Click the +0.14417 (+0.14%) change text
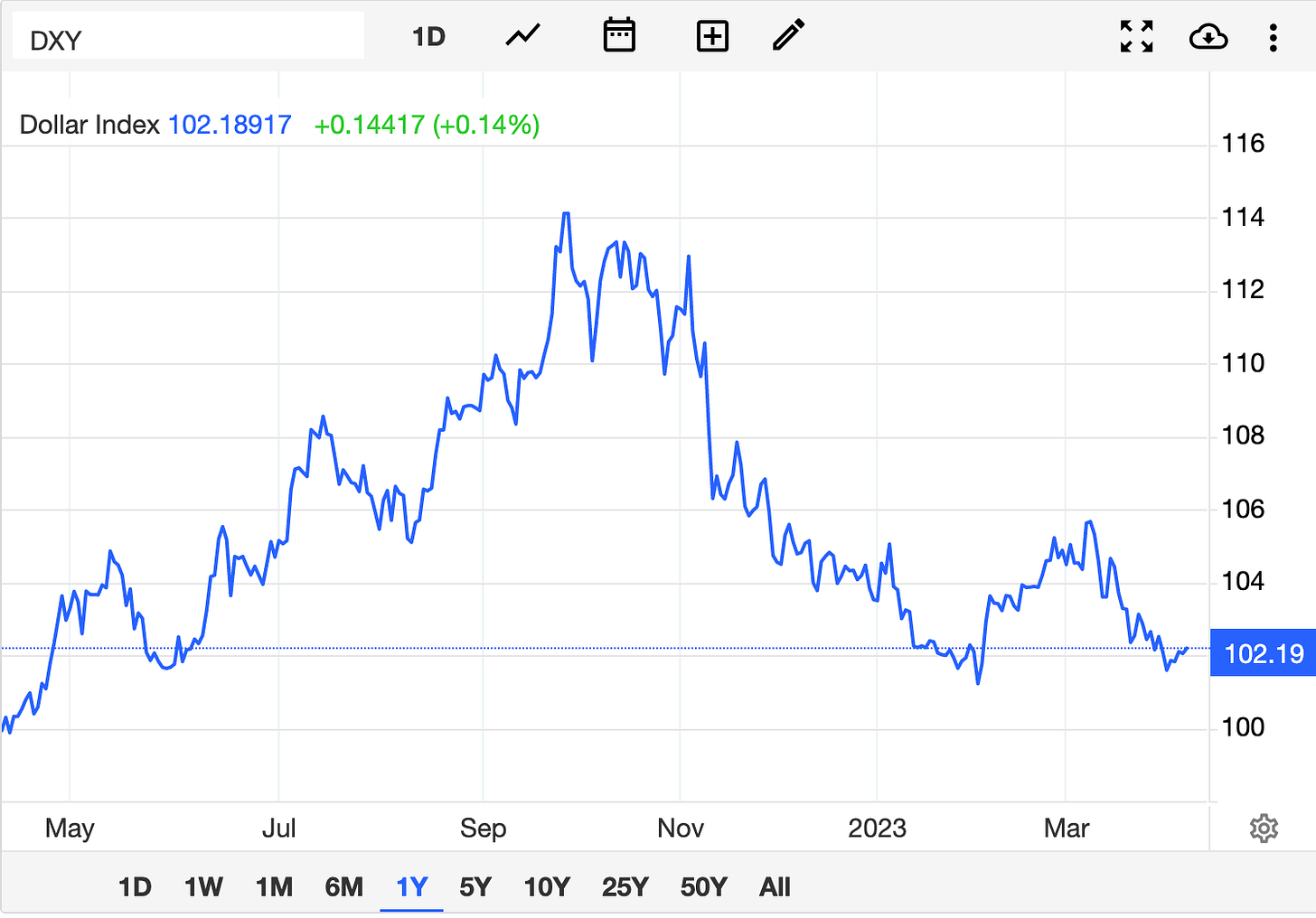The height and width of the screenshot is (918, 1316). [x=427, y=125]
